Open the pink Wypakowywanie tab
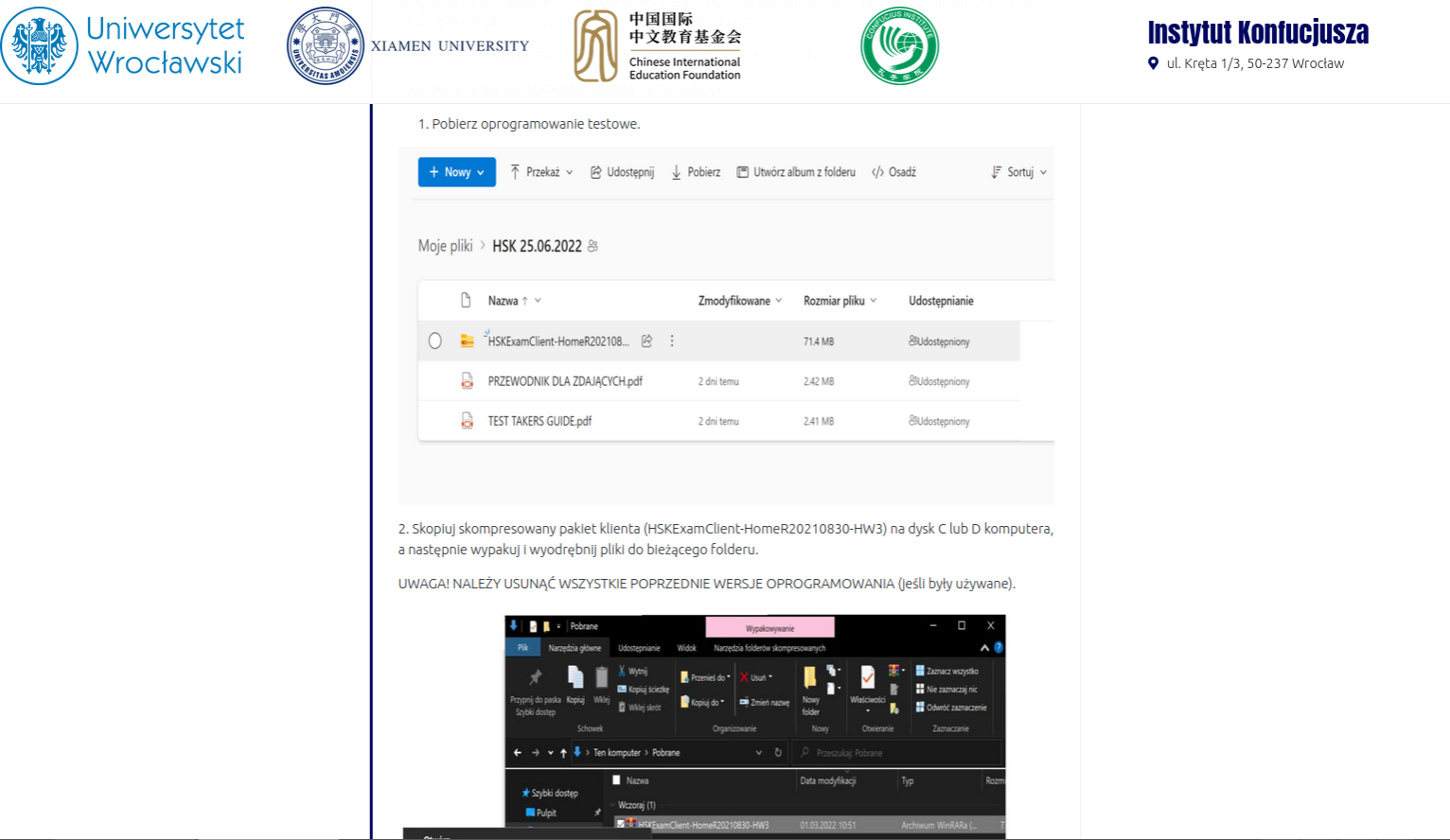 pyautogui.click(x=769, y=628)
